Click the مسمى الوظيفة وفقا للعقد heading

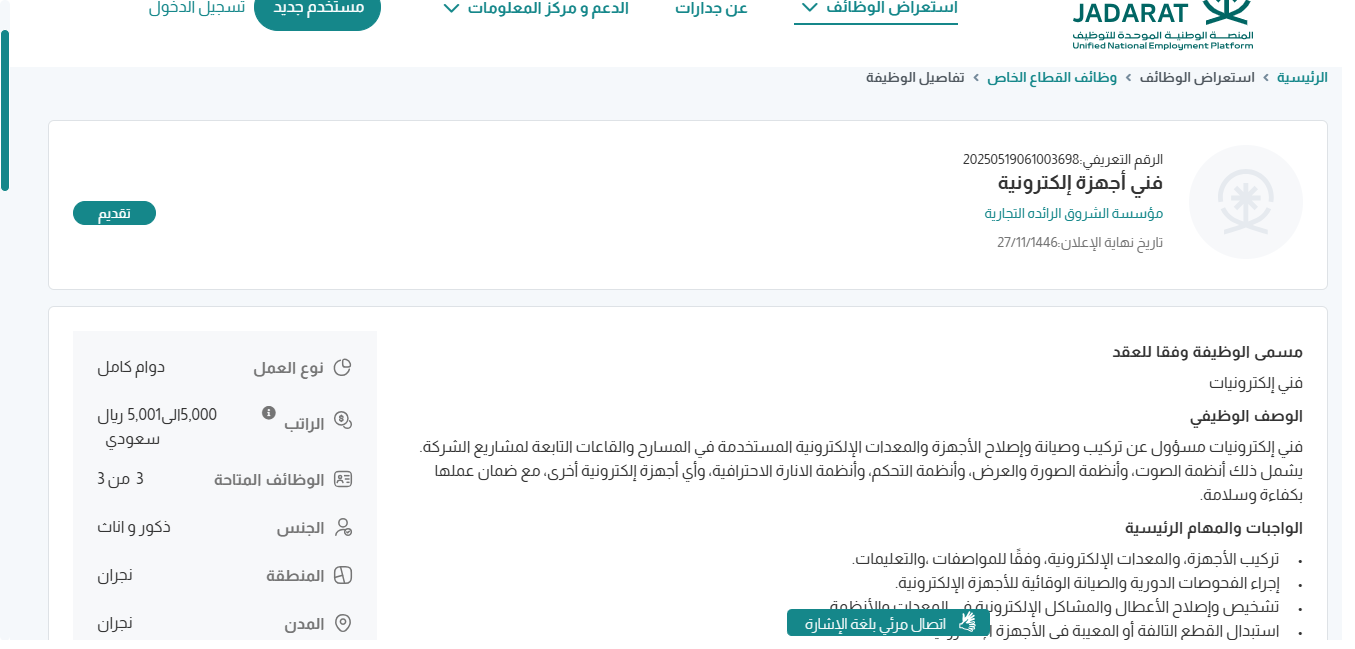pos(1208,352)
